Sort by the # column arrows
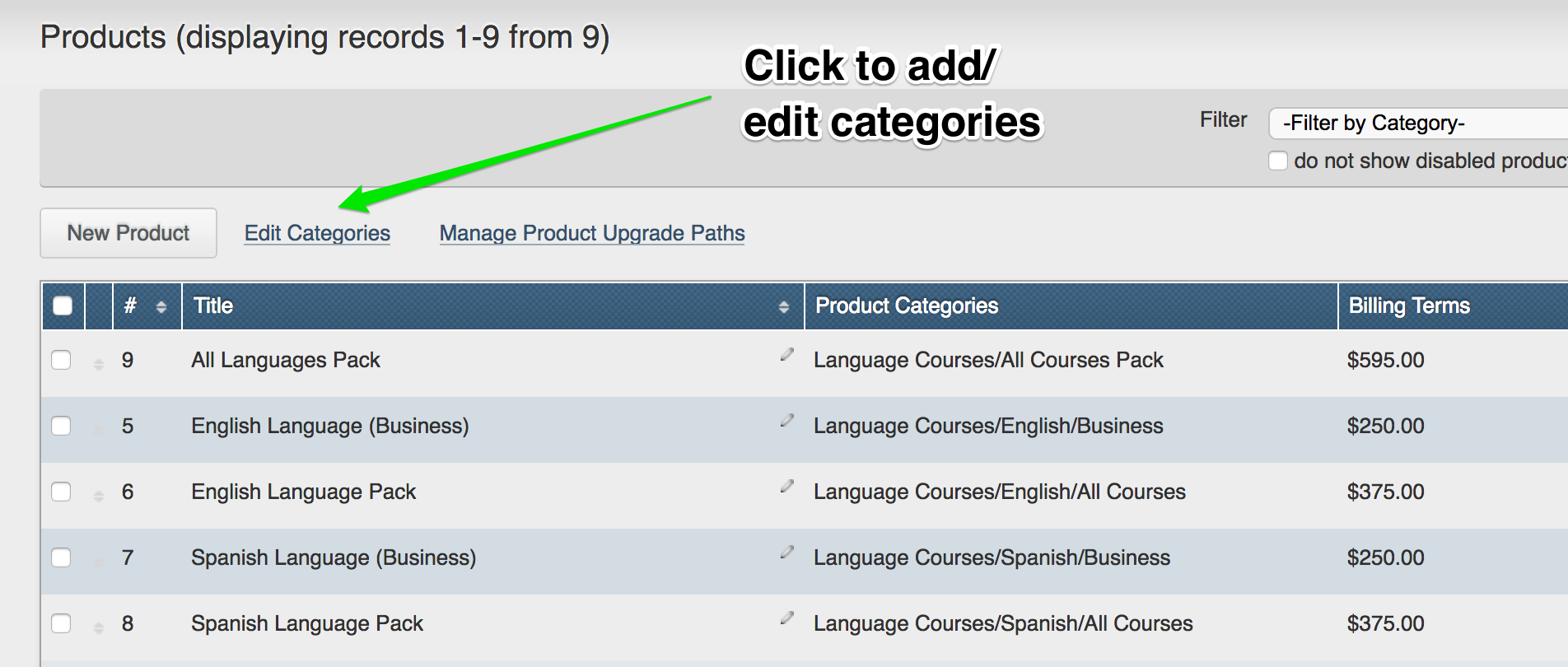The height and width of the screenshot is (667, 1568). click(161, 307)
